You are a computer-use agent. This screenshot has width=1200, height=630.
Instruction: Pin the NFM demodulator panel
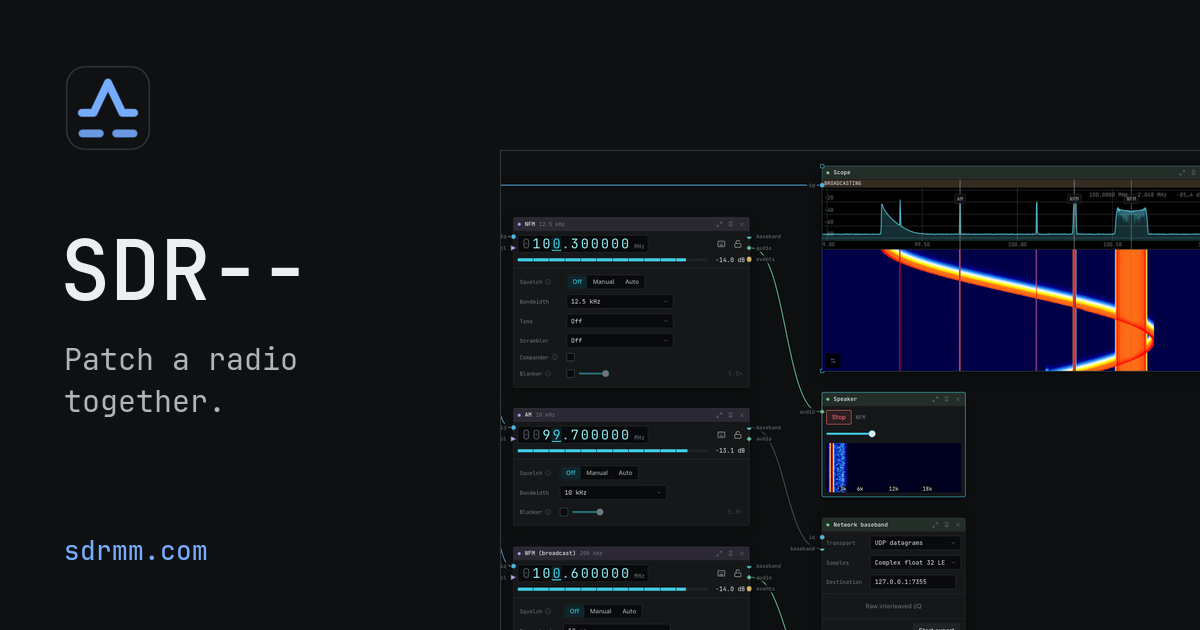tap(730, 224)
